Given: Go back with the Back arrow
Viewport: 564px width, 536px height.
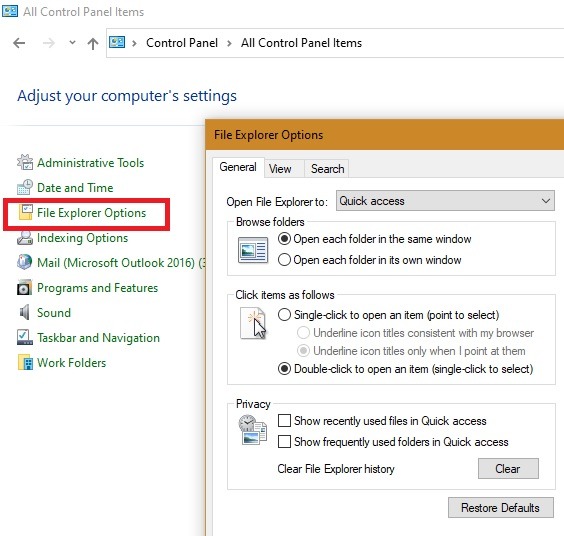Looking at the screenshot, I should click(x=19, y=43).
